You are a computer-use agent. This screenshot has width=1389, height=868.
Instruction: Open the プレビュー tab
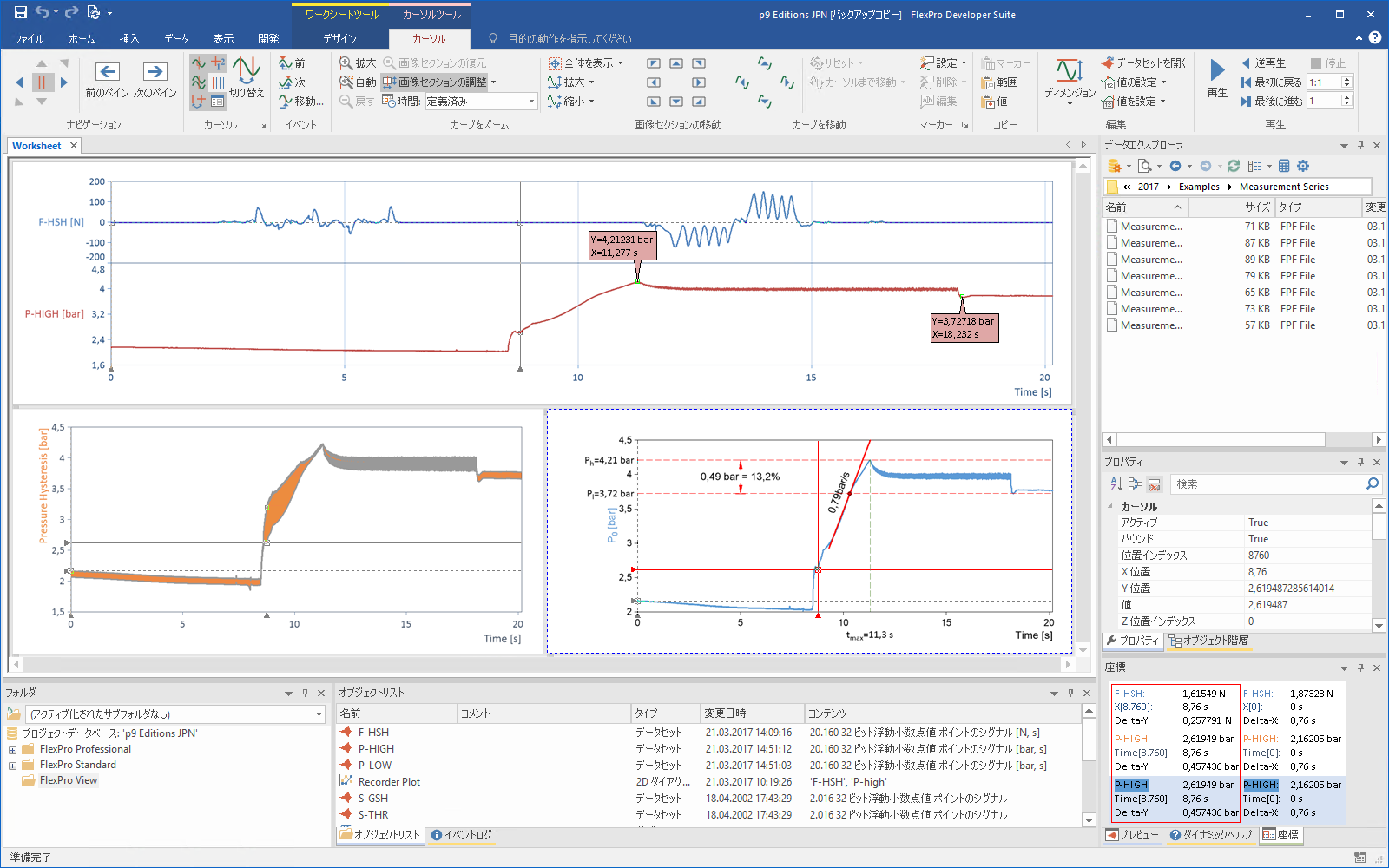click(x=1133, y=835)
